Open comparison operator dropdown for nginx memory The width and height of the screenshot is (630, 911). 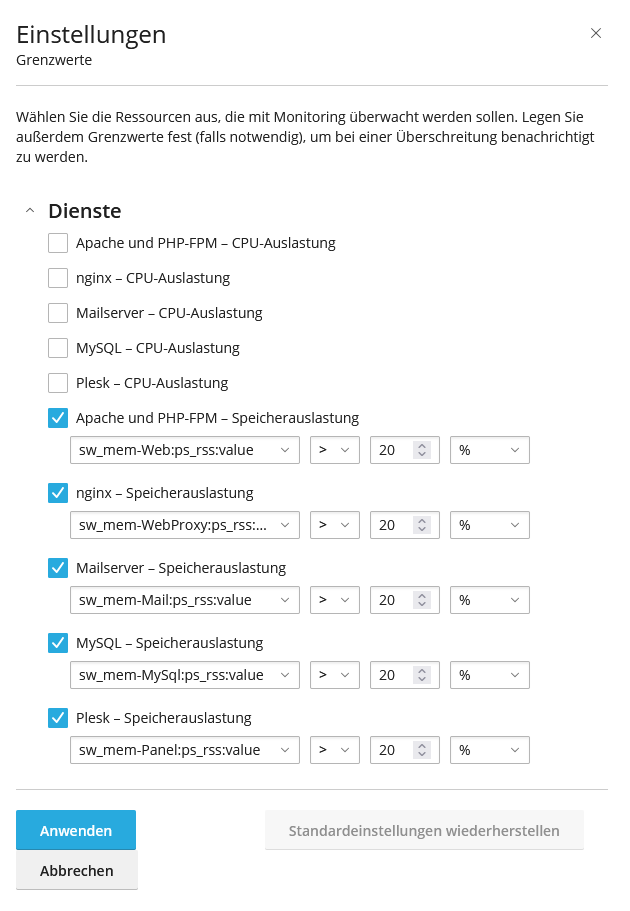click(x=335, y=525)
